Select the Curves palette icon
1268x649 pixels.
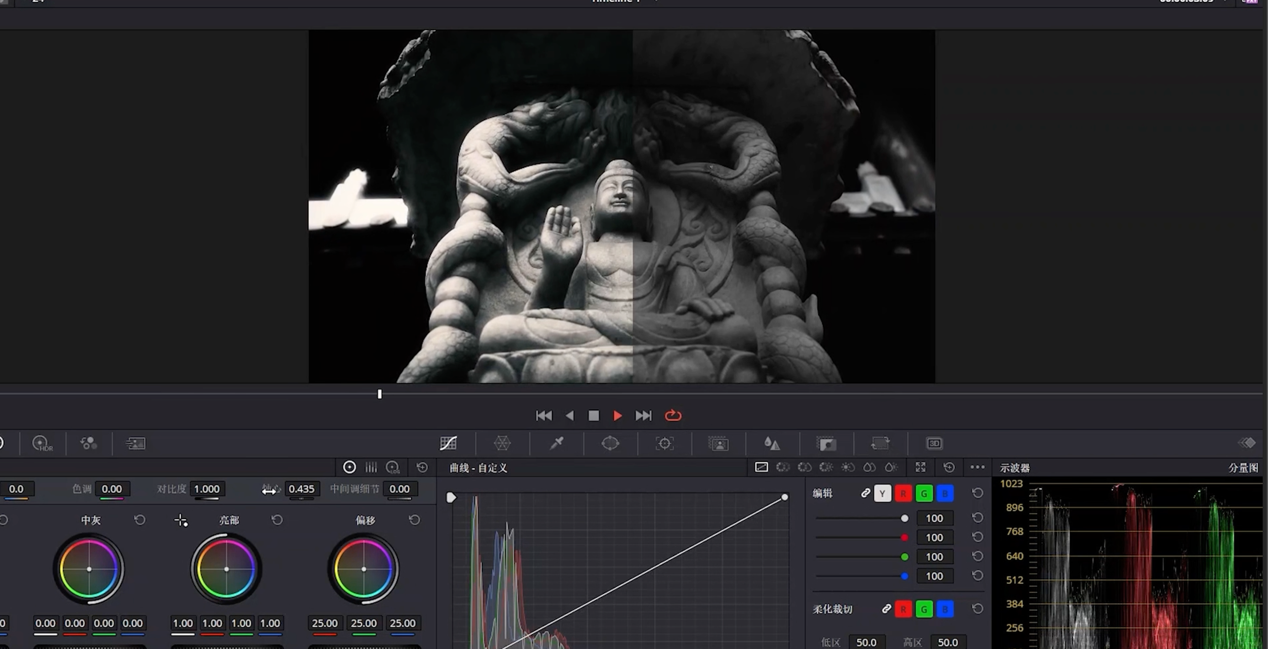point(448,443)
